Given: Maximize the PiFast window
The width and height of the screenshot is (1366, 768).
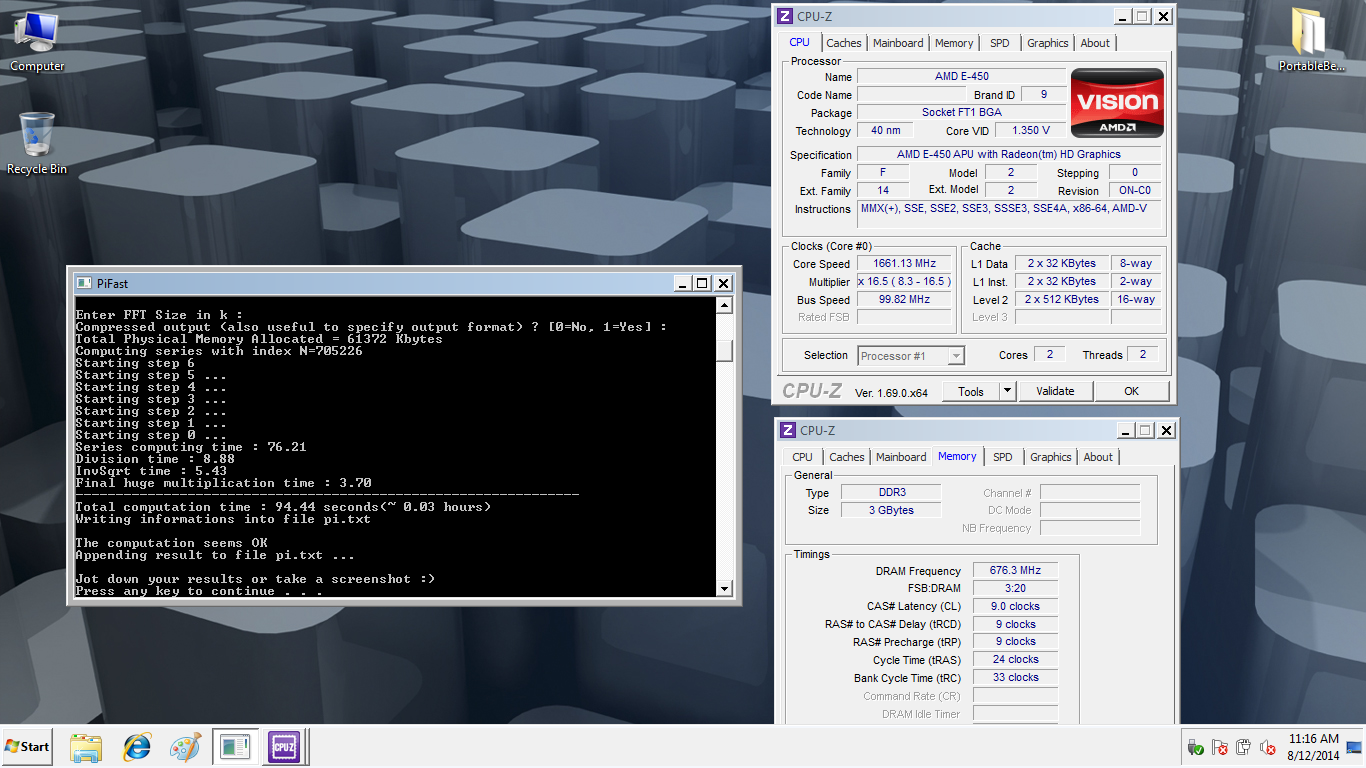Looking at the screenshot, I should tap(702, 283).
